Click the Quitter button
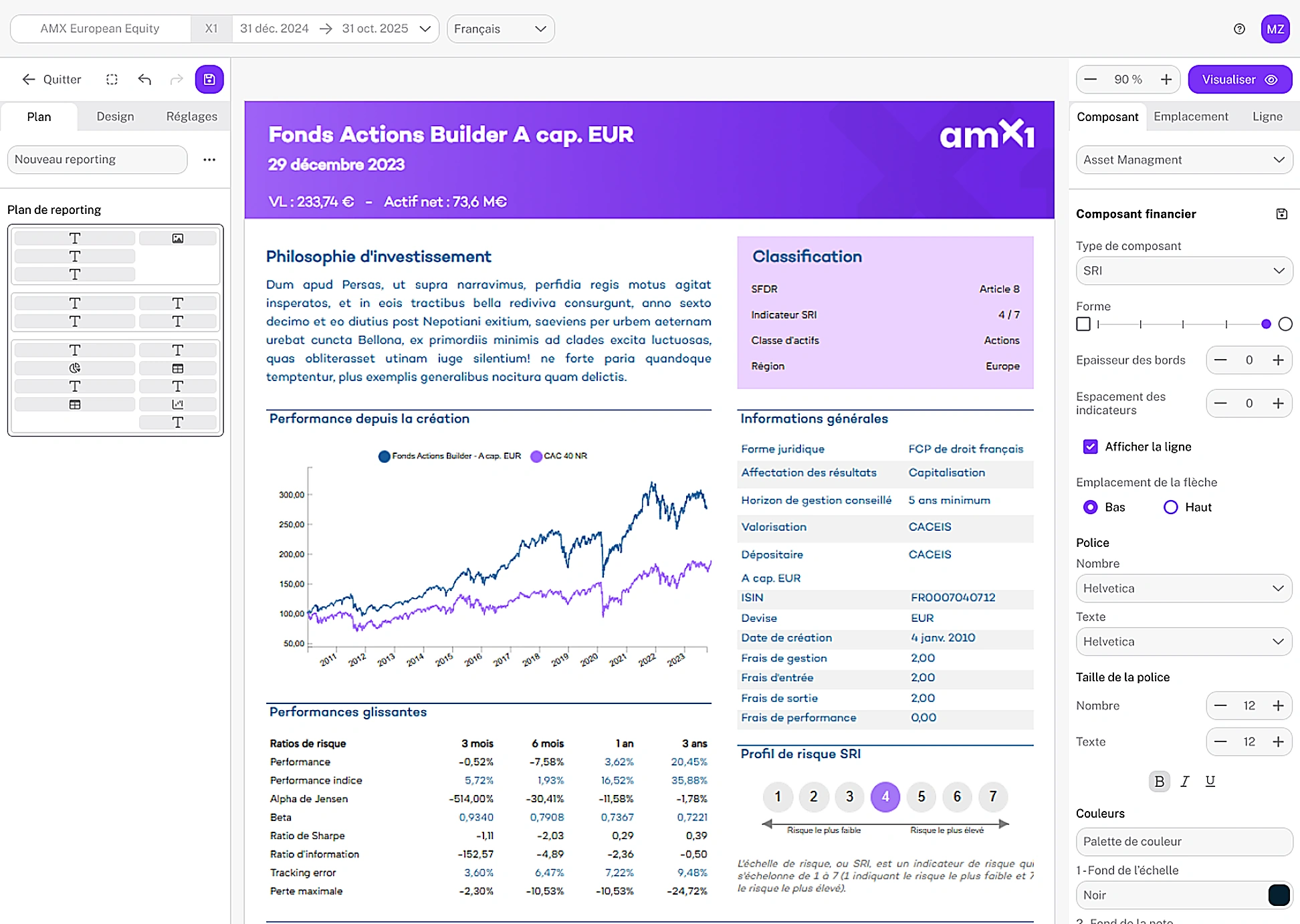 pyautogui.click(x=52, y=80)
